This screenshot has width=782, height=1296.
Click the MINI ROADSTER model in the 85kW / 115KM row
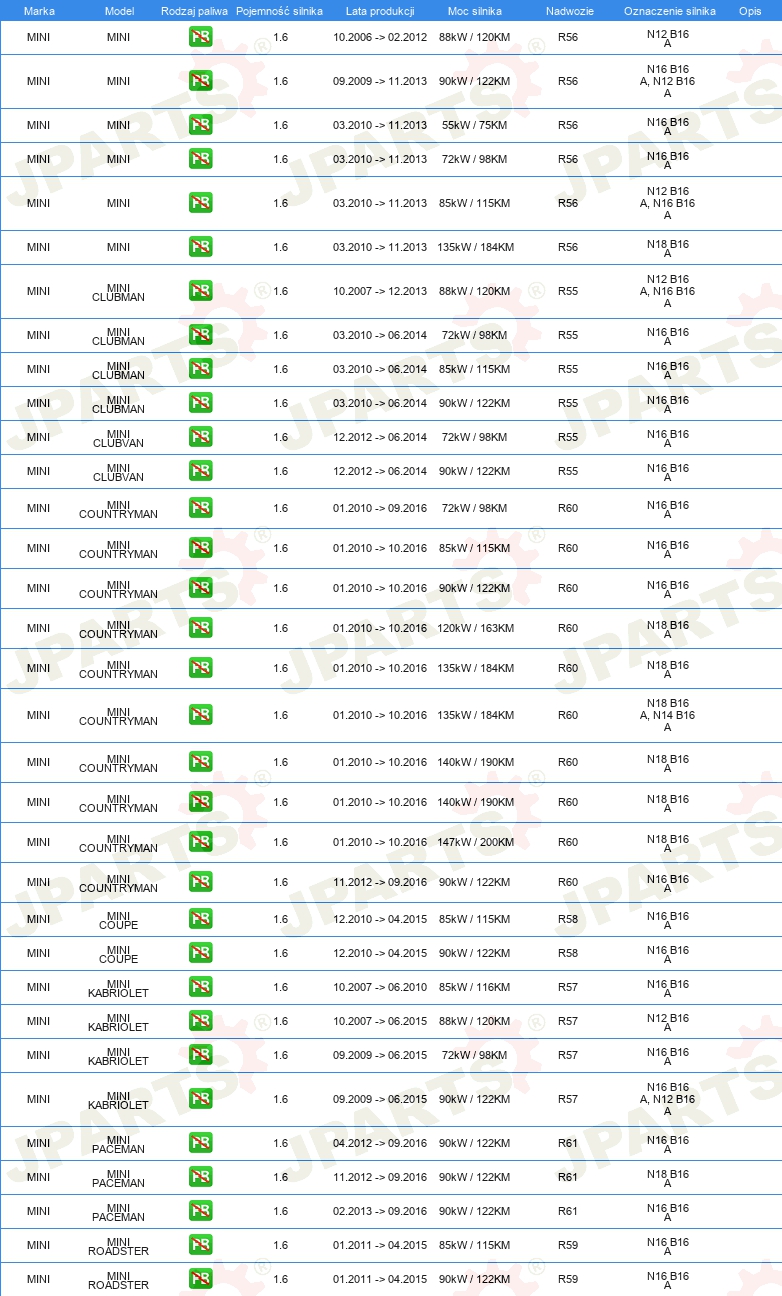coord(119,1245)
